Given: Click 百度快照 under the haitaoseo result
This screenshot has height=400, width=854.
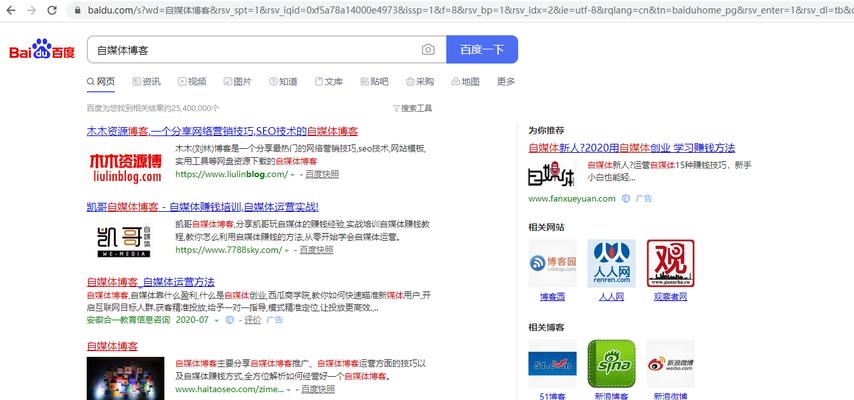Looking at the screenshot, I should [318, 389].
